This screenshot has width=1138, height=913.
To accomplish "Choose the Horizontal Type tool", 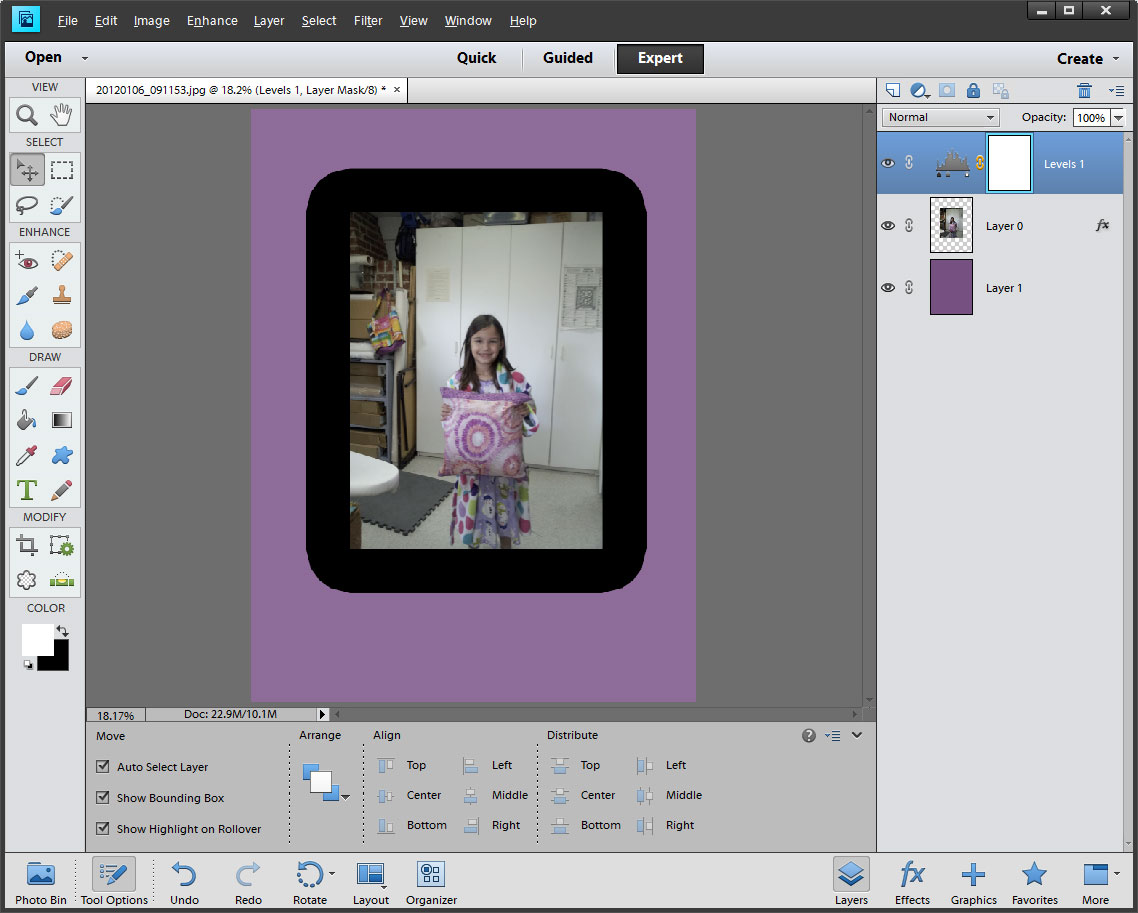I will (x=27, y=490).
